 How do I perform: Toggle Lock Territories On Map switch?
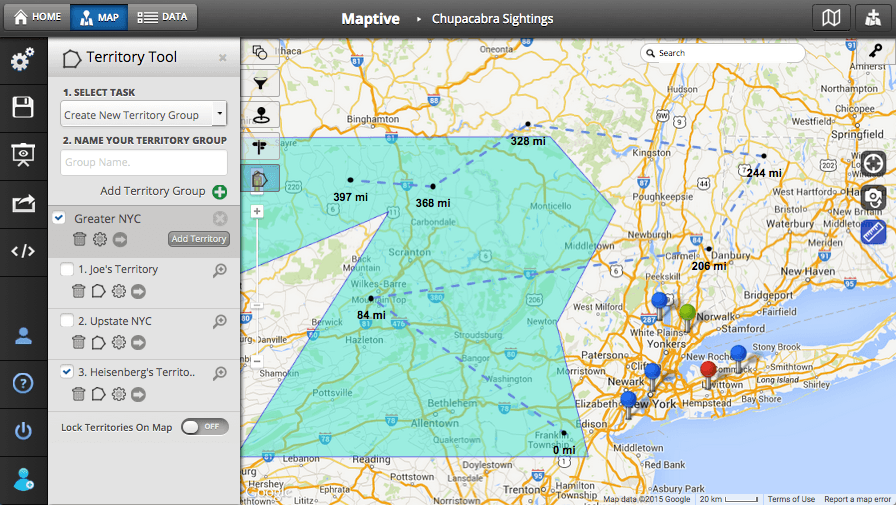click(205, 427)
